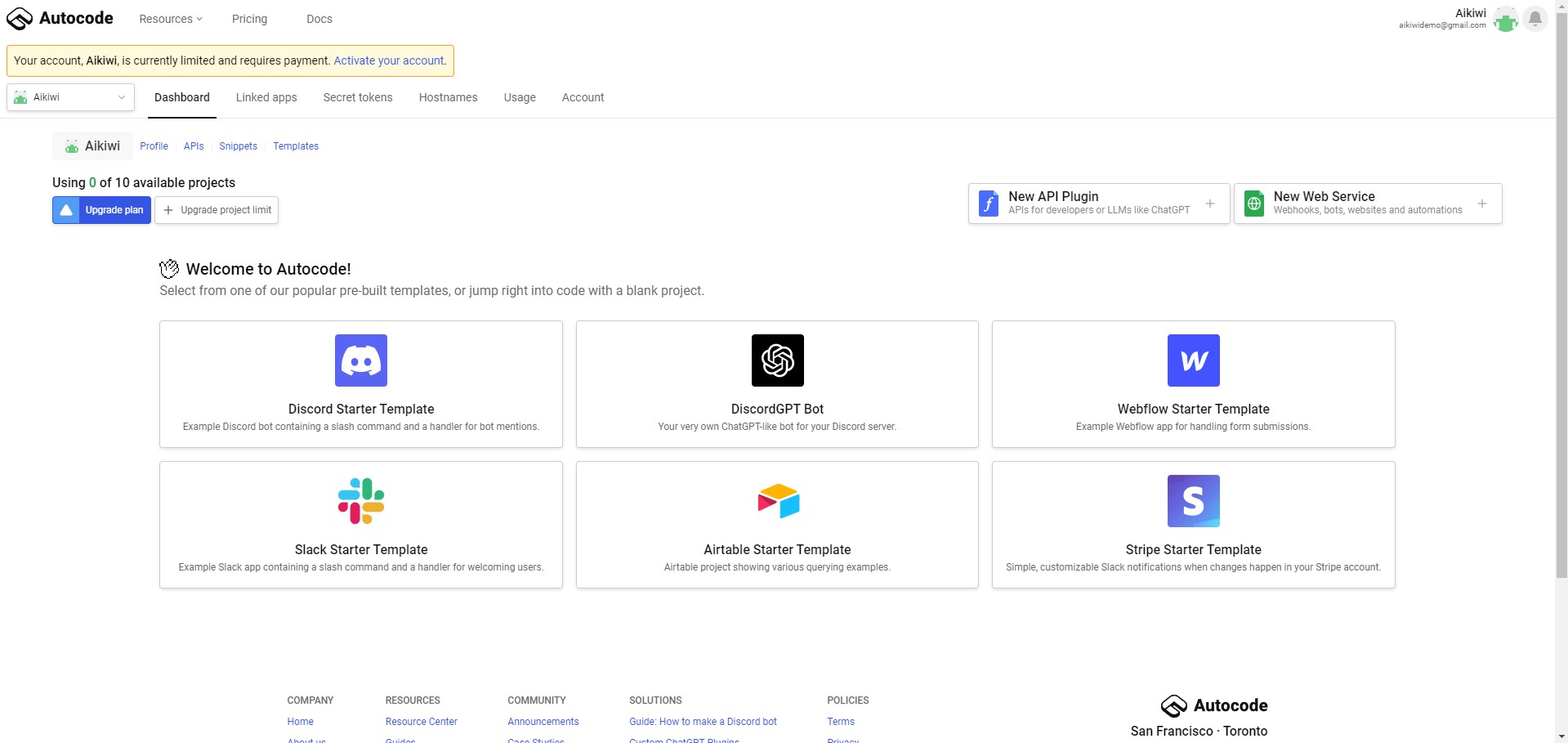The width and height of the screenshot is (1568, 743).
Task: Select the Discord Starter Template title
Action: tap(361, 409)
